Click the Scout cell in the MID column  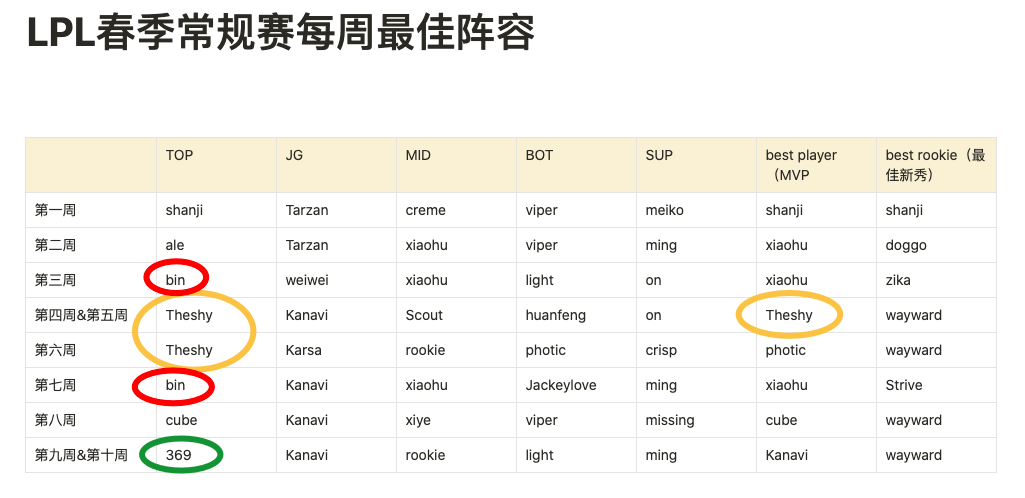coord(424,315)
